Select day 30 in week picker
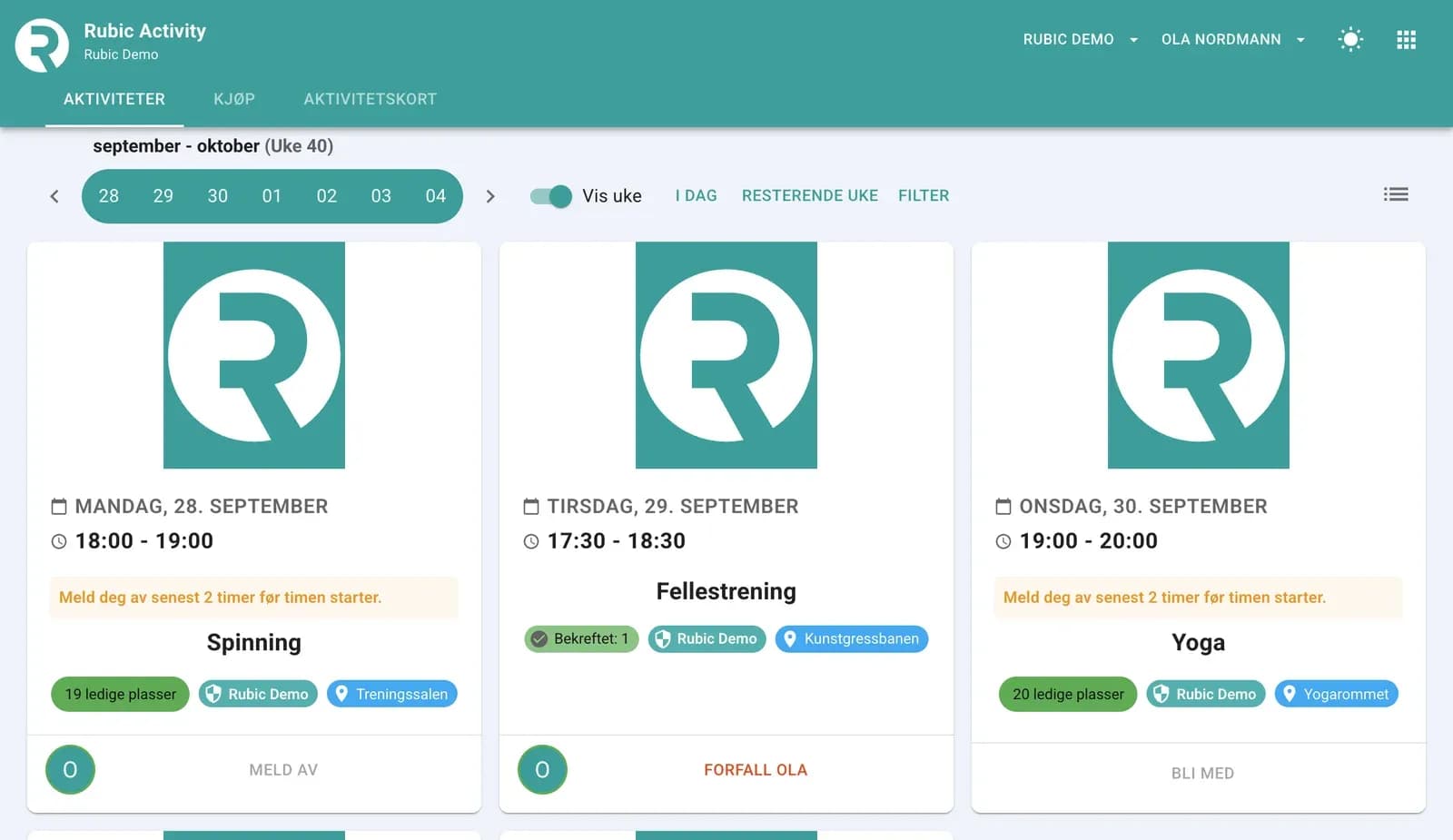Screen dimensions: 1453x840 click(x=218, y=196)
